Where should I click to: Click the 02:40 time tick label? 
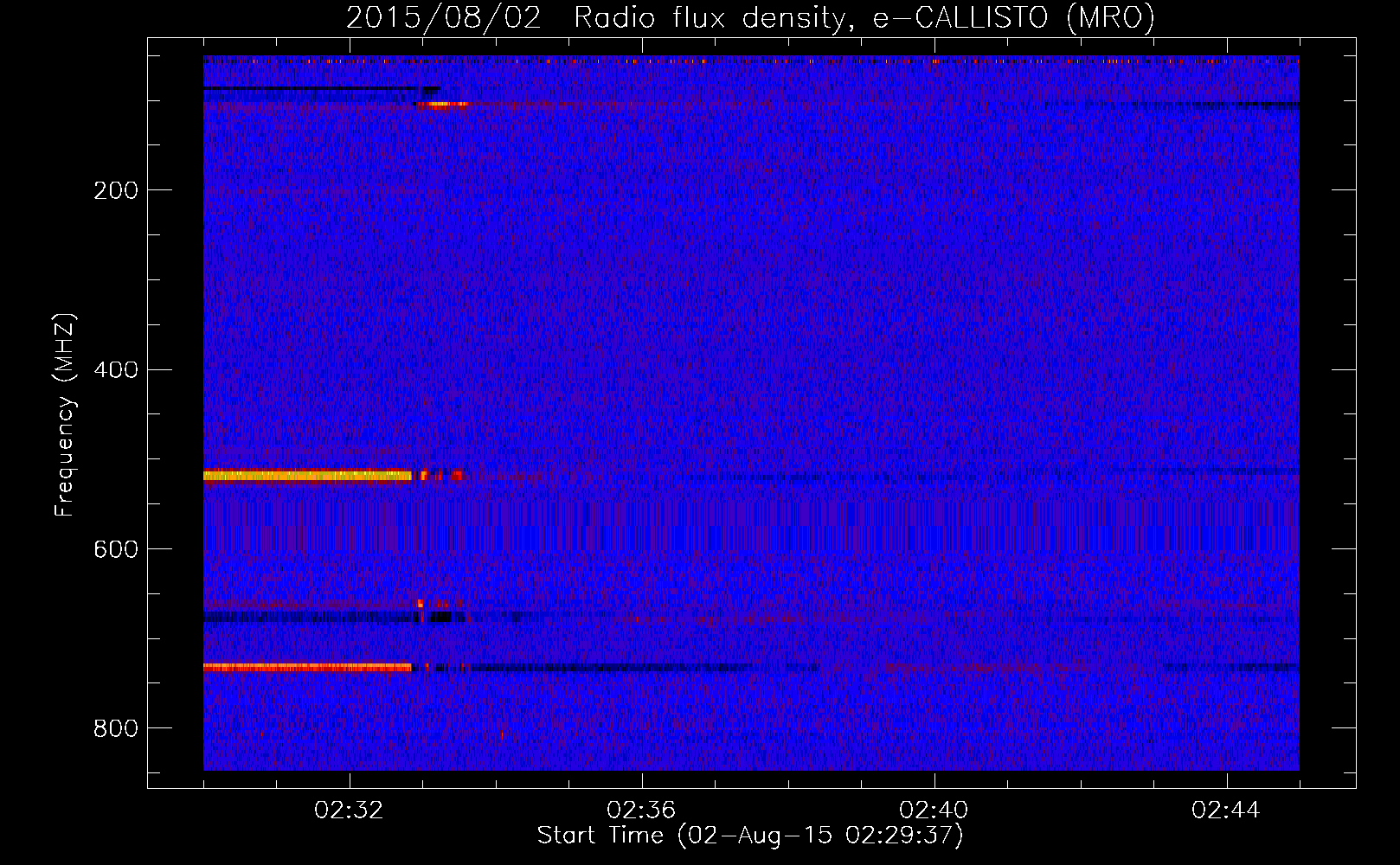(934, 811)
